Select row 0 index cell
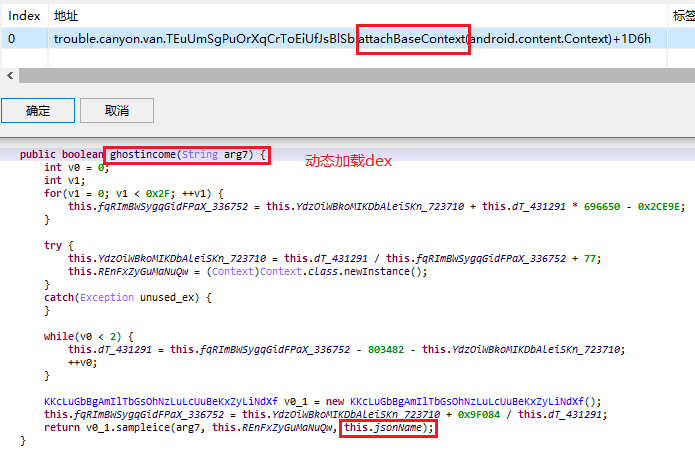The width and height of the screenshot is (695, 461). click(12, 38)
